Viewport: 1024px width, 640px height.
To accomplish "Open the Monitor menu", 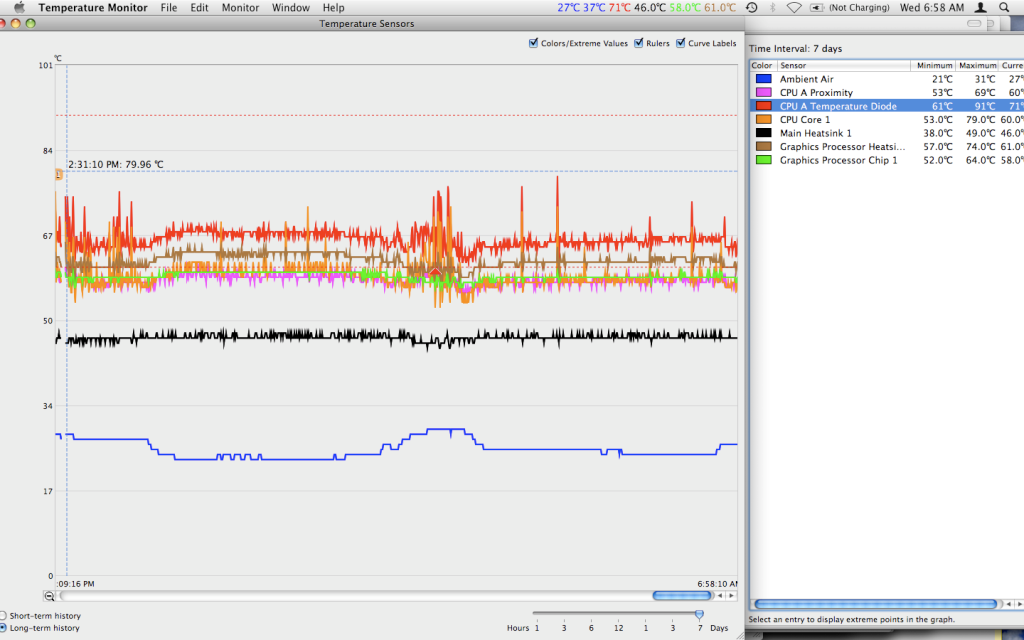I will tap(240, 7).
